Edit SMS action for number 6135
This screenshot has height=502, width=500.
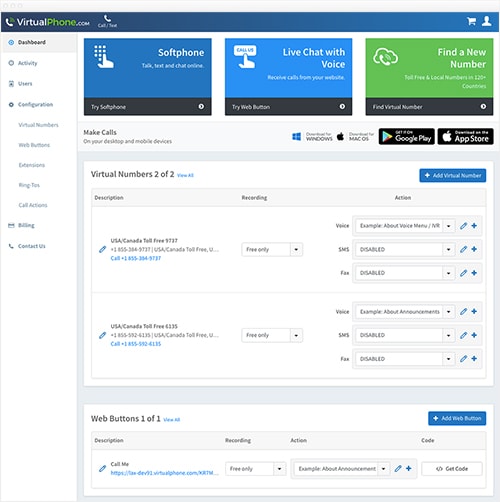[x=463, y=335]
